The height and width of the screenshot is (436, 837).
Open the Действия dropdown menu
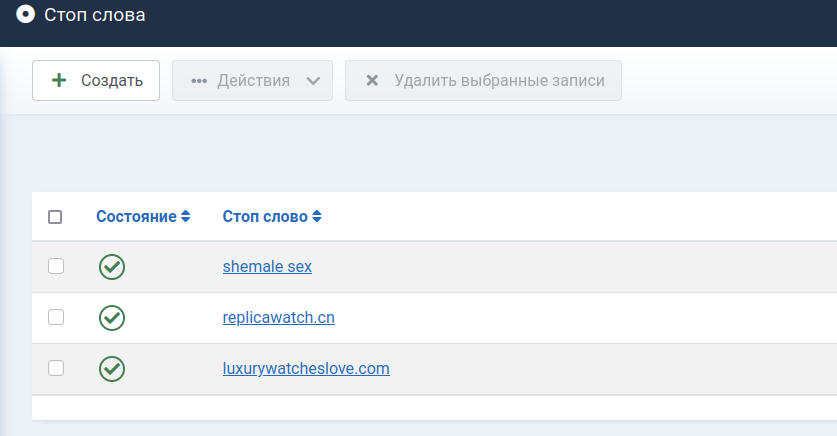tap(252, 81)
